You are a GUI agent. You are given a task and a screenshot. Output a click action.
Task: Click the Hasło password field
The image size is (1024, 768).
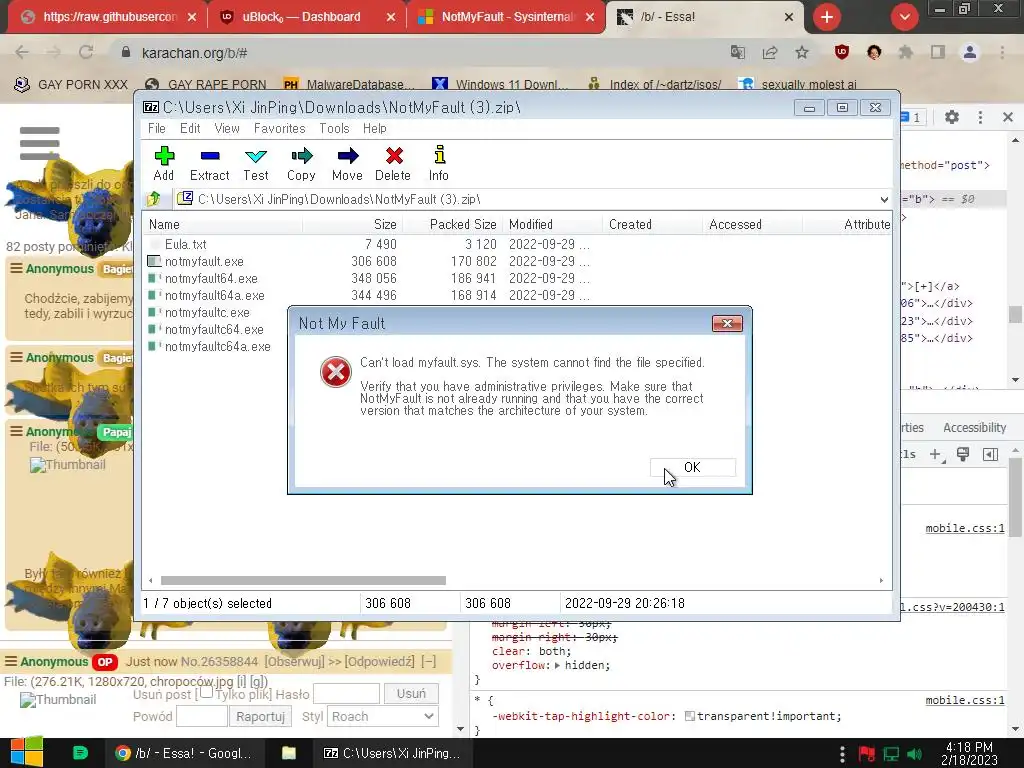point(346,694)
